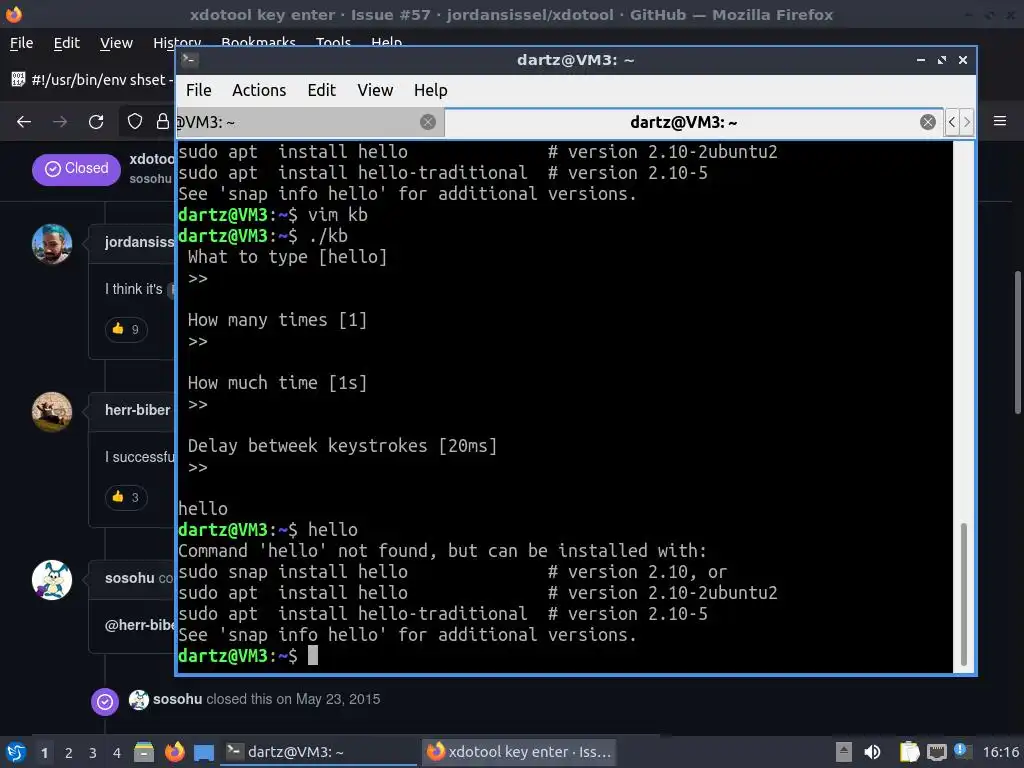Viewport: 1024px width, 768px height.
Task: Reload the Firefox page
Action: [x=96, y=121]
